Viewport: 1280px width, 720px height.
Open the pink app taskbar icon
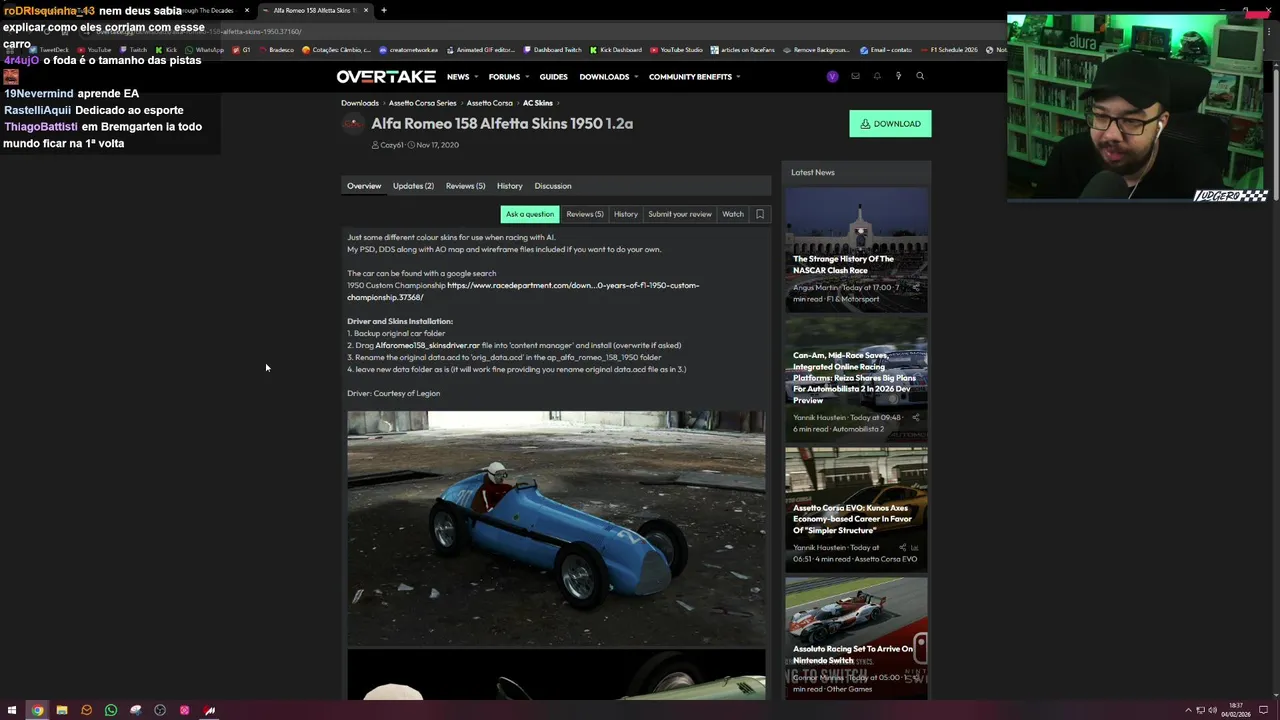[185, 710]
